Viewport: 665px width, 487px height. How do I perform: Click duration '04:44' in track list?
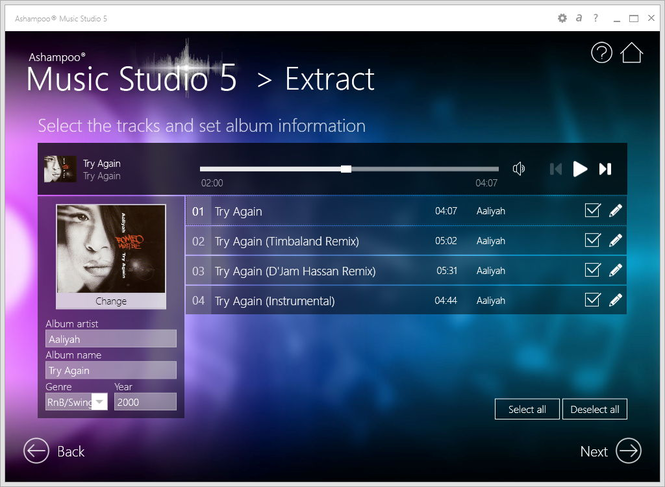[446, 300]
